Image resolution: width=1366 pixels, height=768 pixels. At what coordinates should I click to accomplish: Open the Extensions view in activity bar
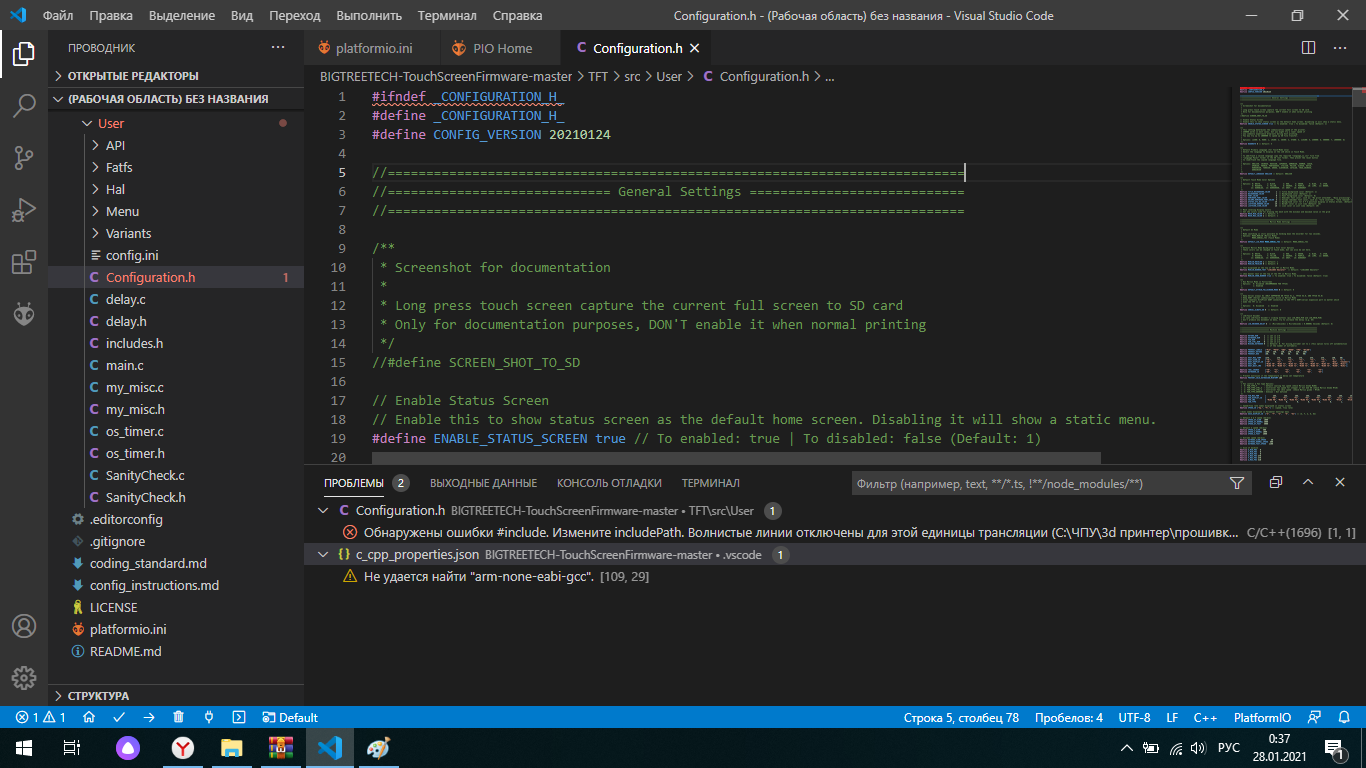pyautogui.click(x=24, y=262)
